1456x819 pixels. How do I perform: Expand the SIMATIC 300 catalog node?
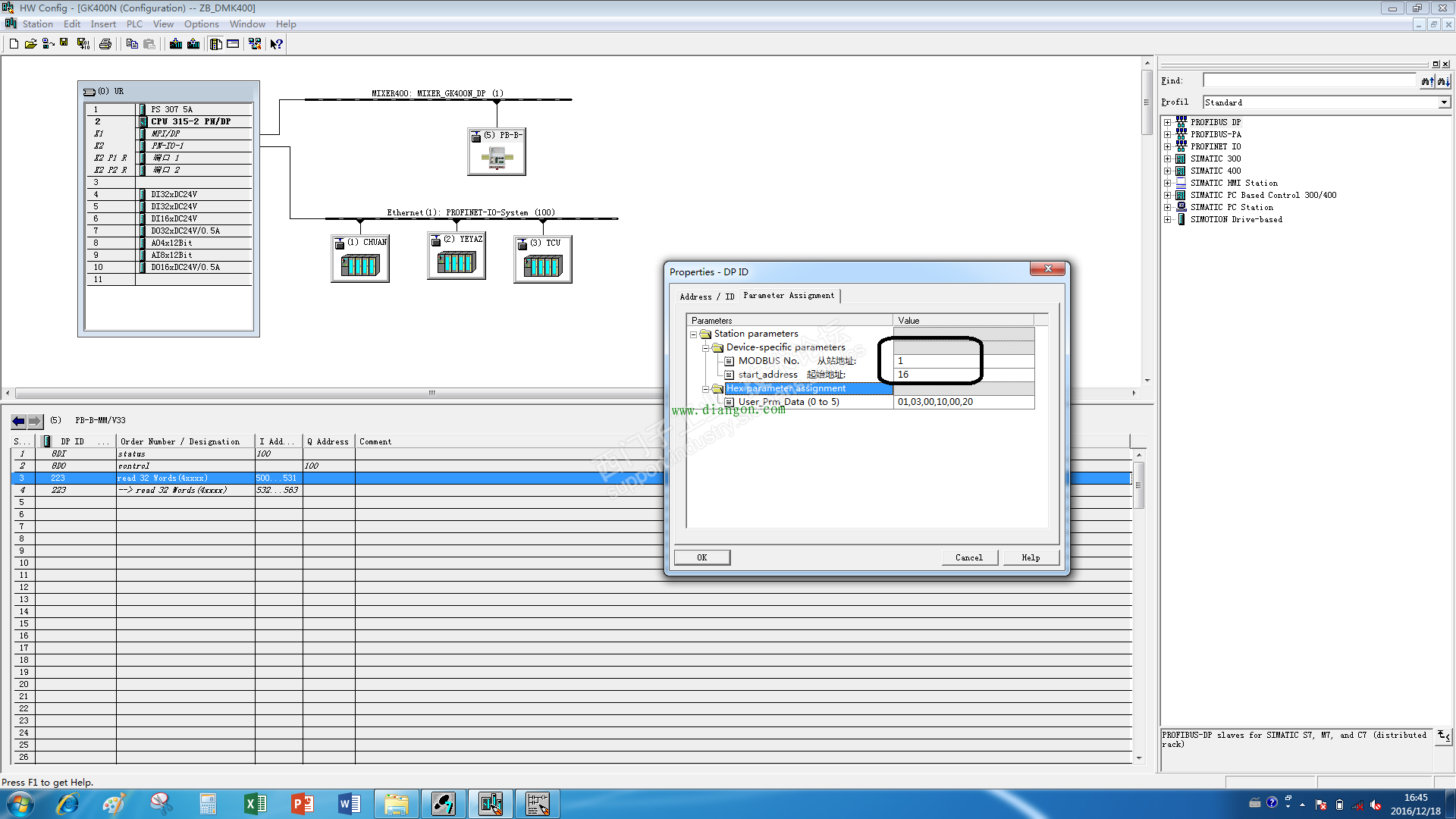coord(1168,158)
